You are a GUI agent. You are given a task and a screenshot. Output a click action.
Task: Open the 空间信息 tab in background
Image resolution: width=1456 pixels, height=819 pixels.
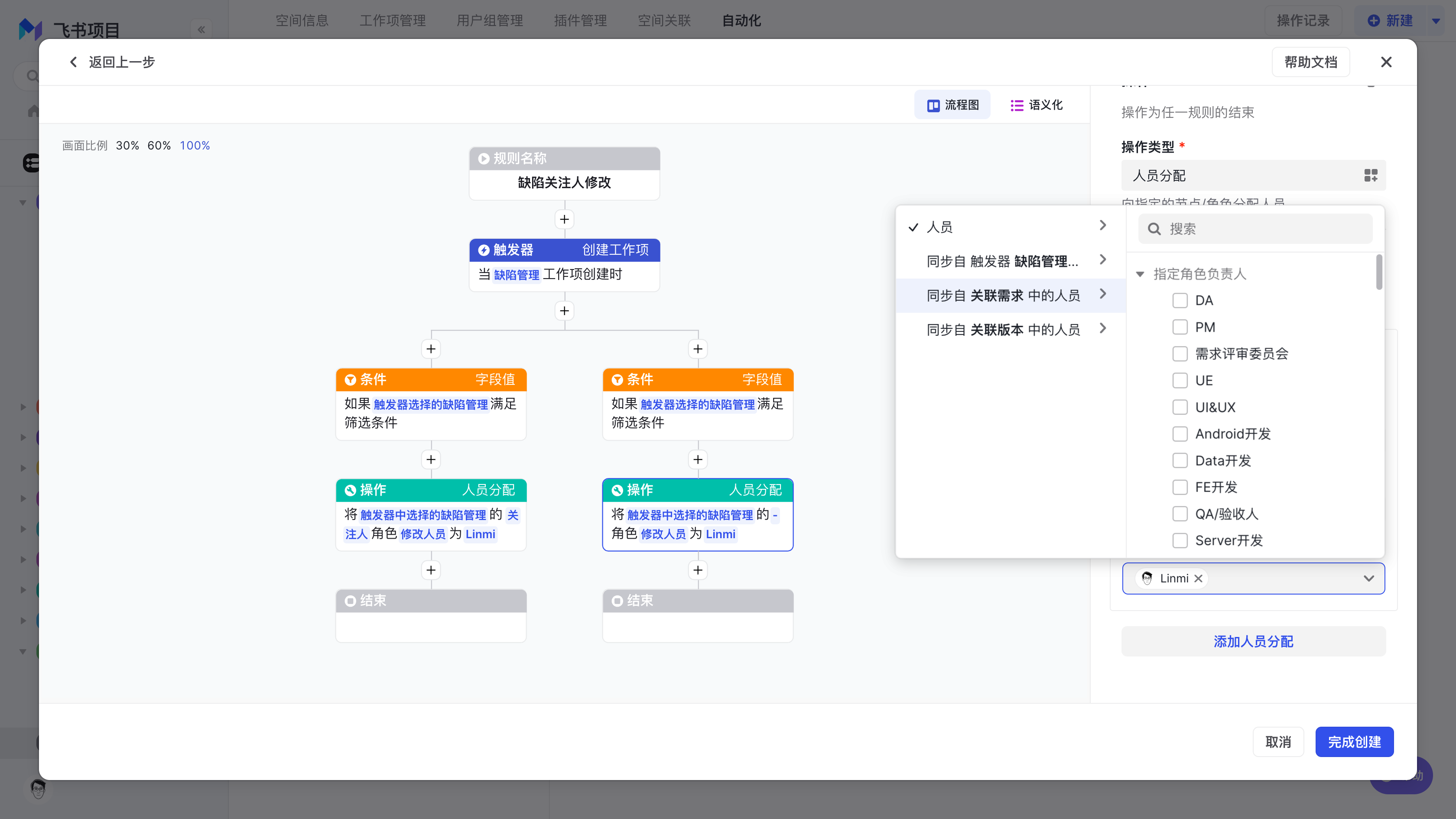(x=302, y=20)
